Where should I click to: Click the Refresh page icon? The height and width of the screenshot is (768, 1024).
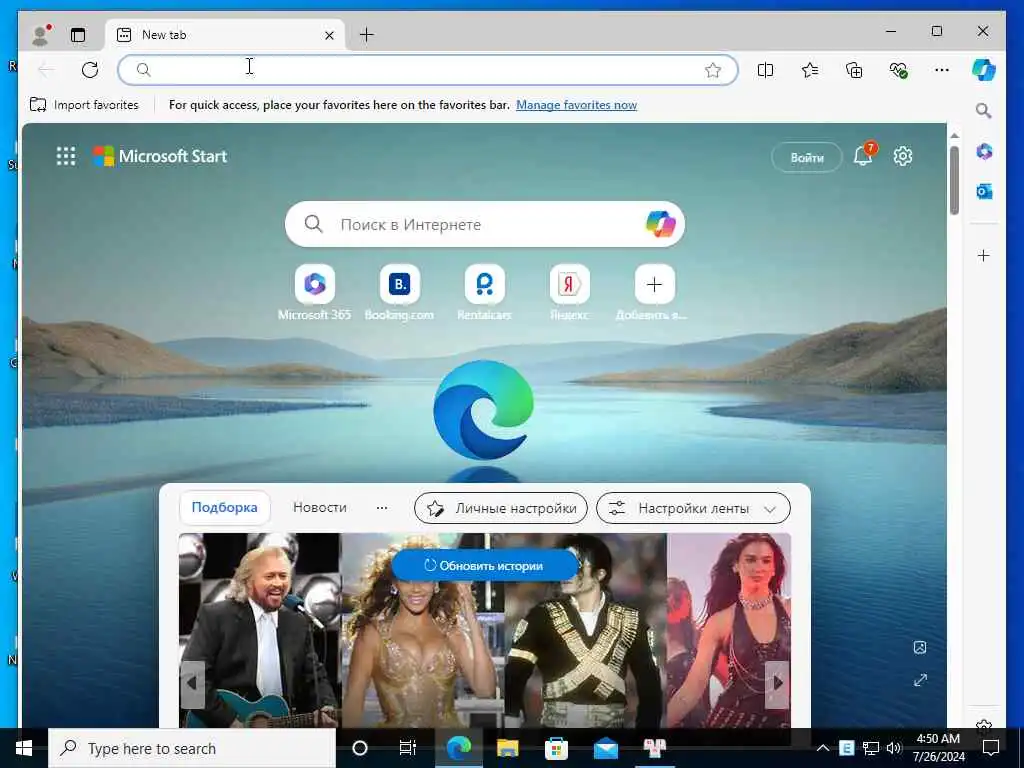(x=90, y=69)
